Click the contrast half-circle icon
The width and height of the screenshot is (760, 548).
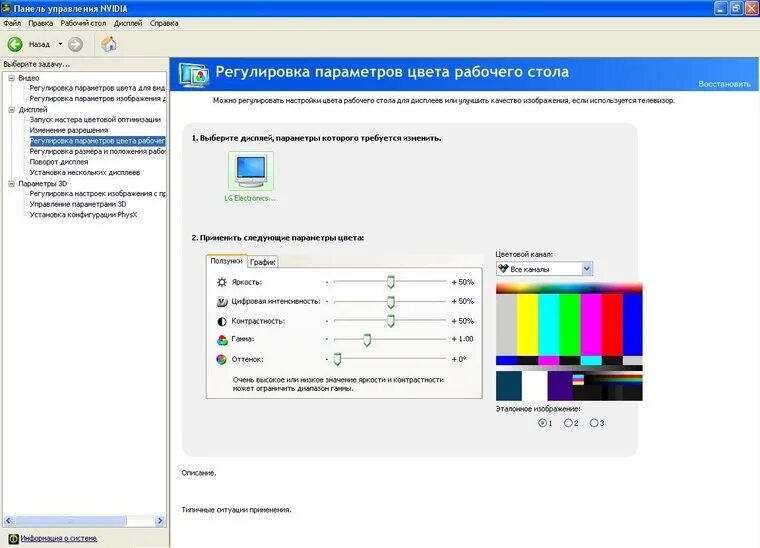tap(222, 321)
